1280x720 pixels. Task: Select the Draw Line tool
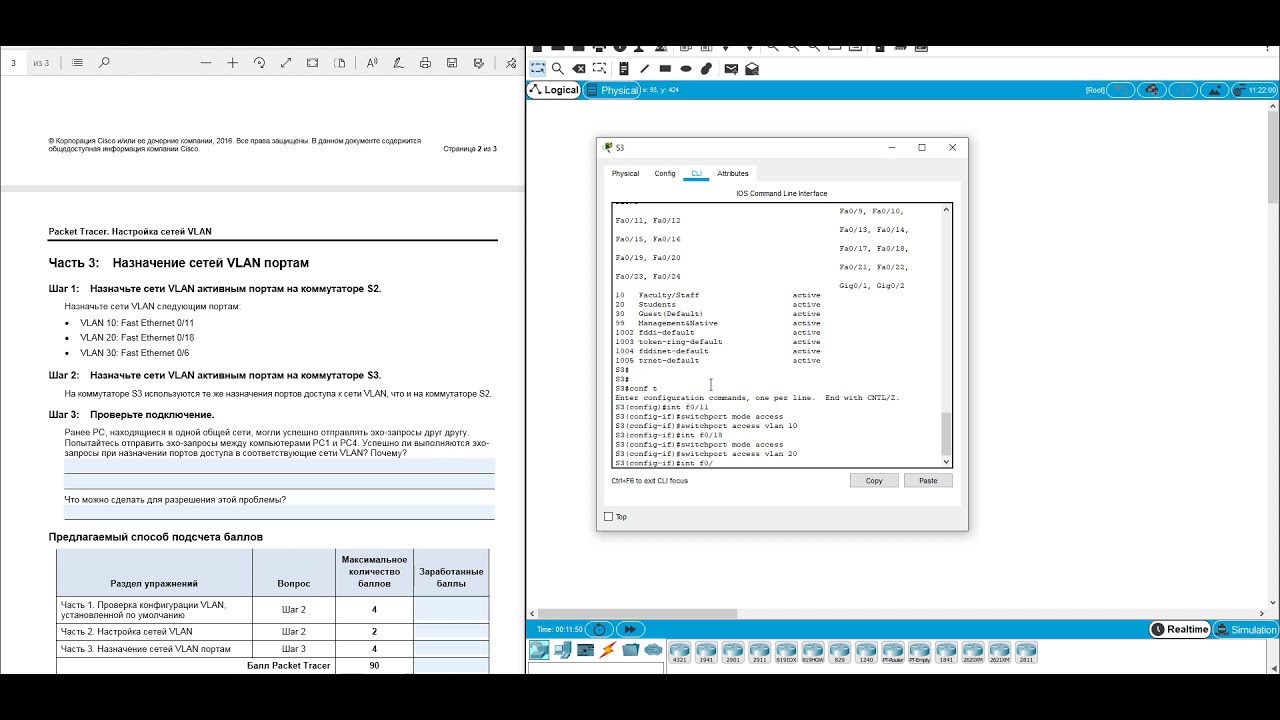(x=645, y=69)
